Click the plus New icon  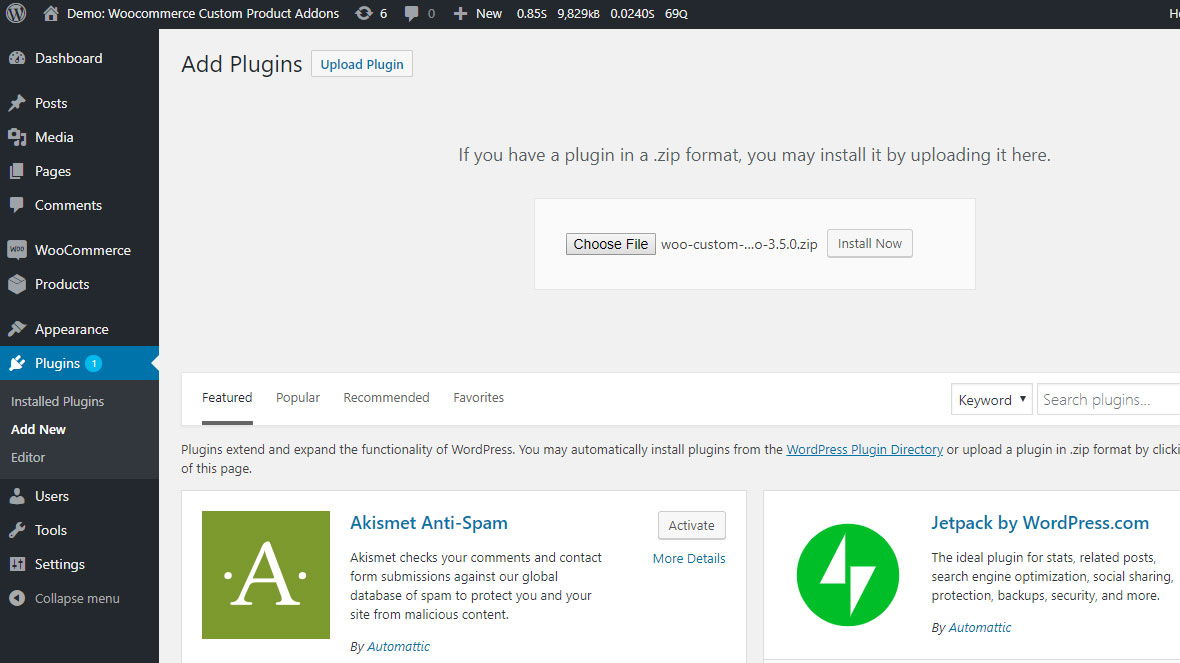(460, 14)
